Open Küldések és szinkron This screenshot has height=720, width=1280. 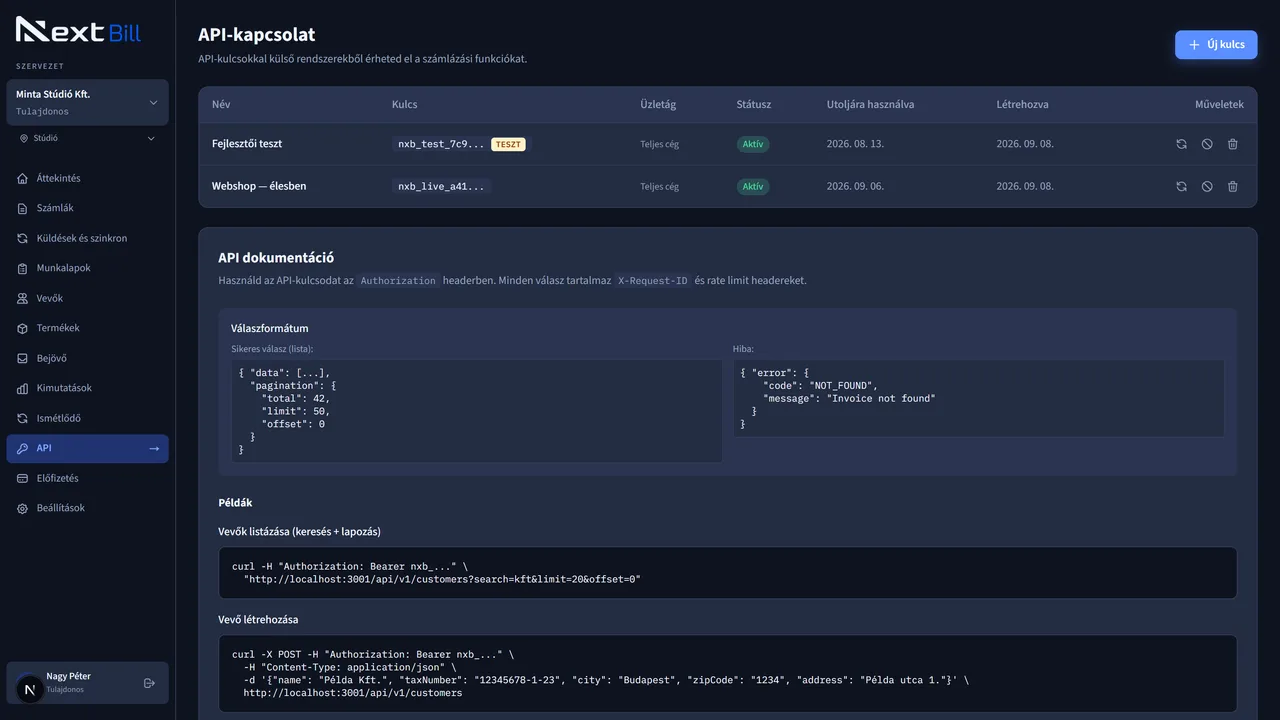(x=88, y=238)
